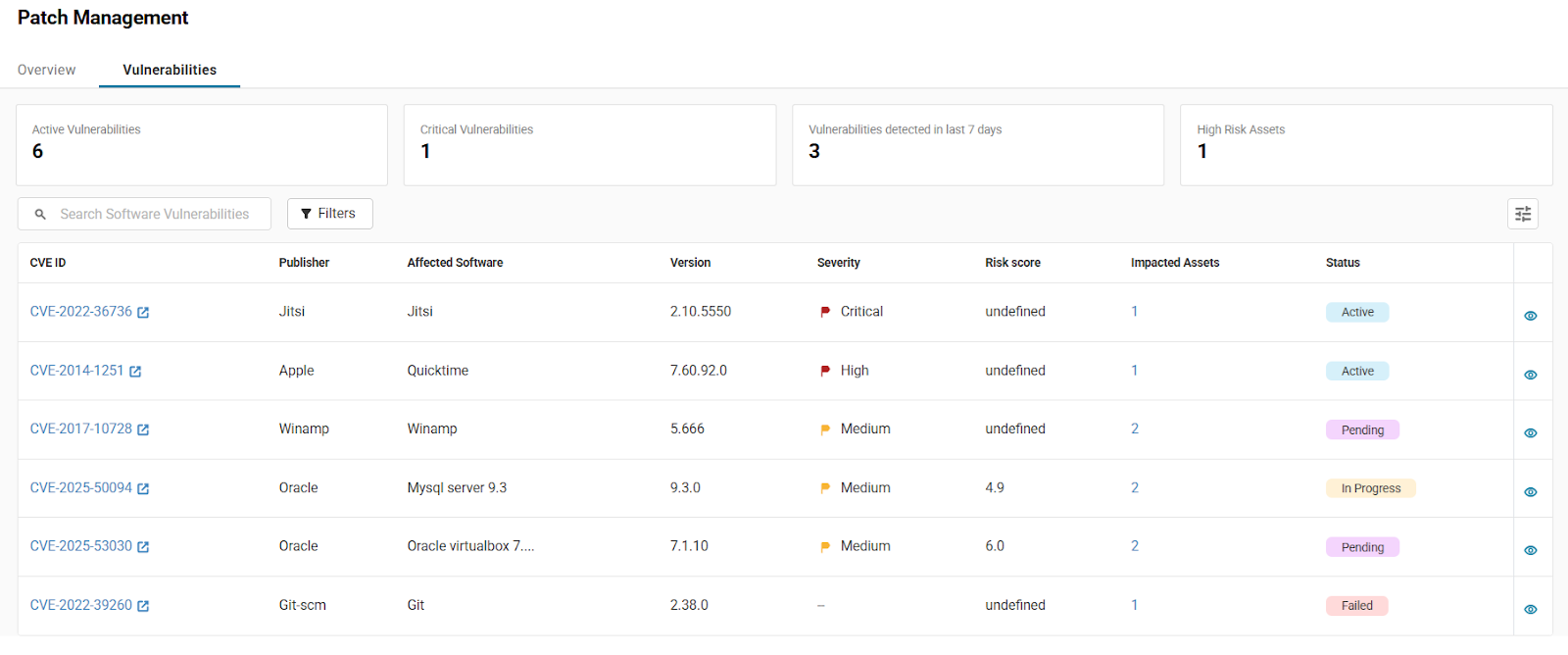View details eye icon for CVE-2014-1251

[1531, 375]
